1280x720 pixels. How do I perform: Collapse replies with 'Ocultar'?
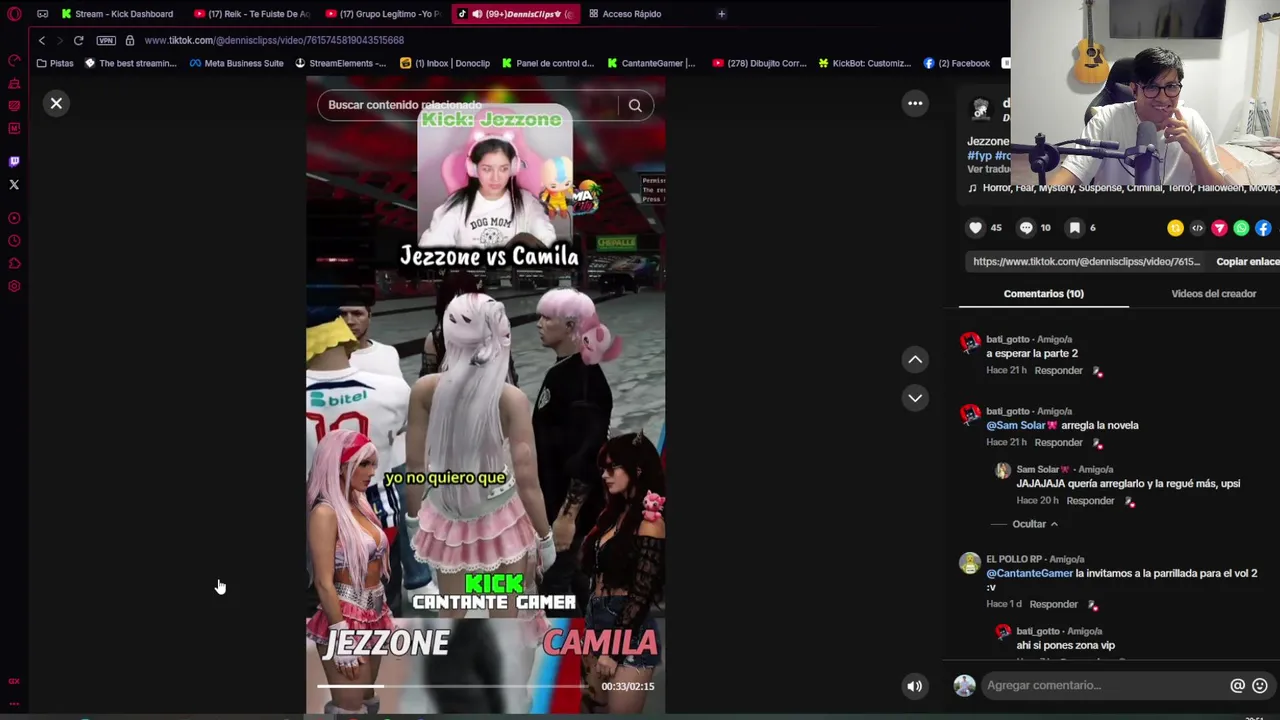pyautogui.click(x=1034, y=524)
